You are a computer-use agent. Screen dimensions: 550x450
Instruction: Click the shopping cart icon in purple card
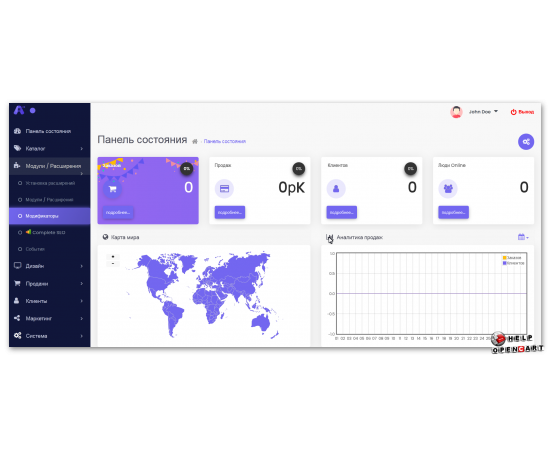(x=113, y=189)
